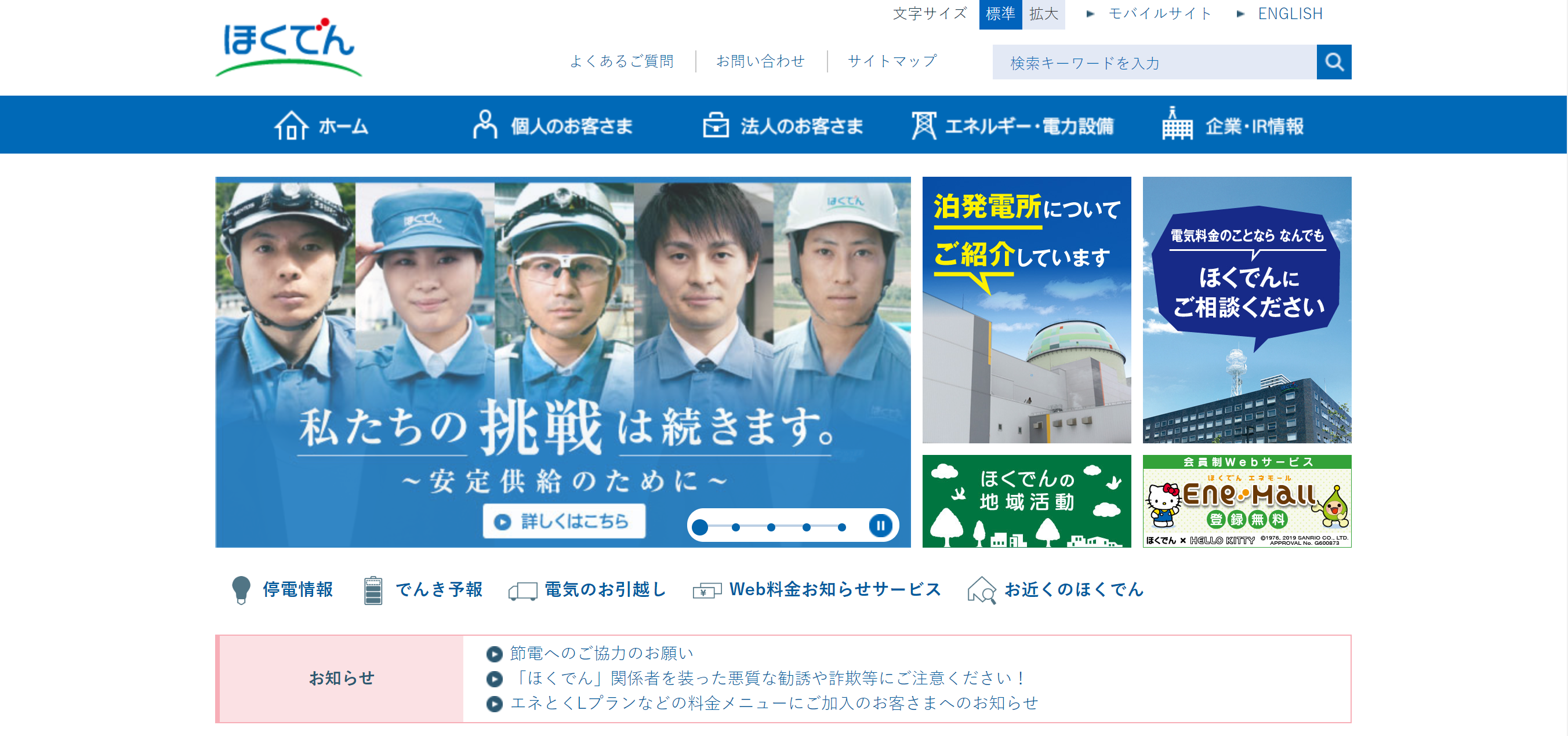The width and height of the screenshot is (1568, 736).
Task: Open お問い合わせ link
Action: pos(760,61)
